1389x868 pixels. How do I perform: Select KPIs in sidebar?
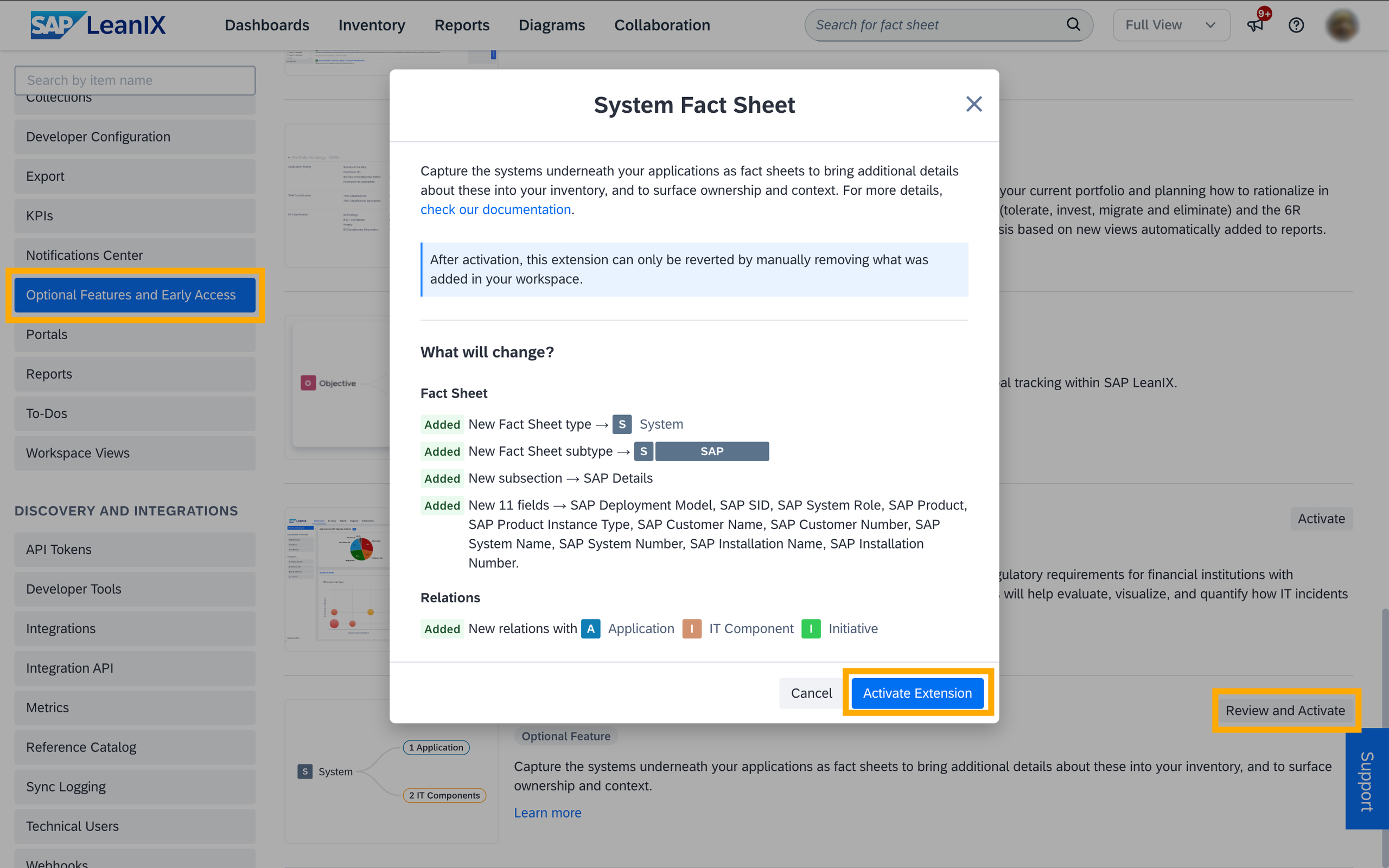click(x=135, y=216)
